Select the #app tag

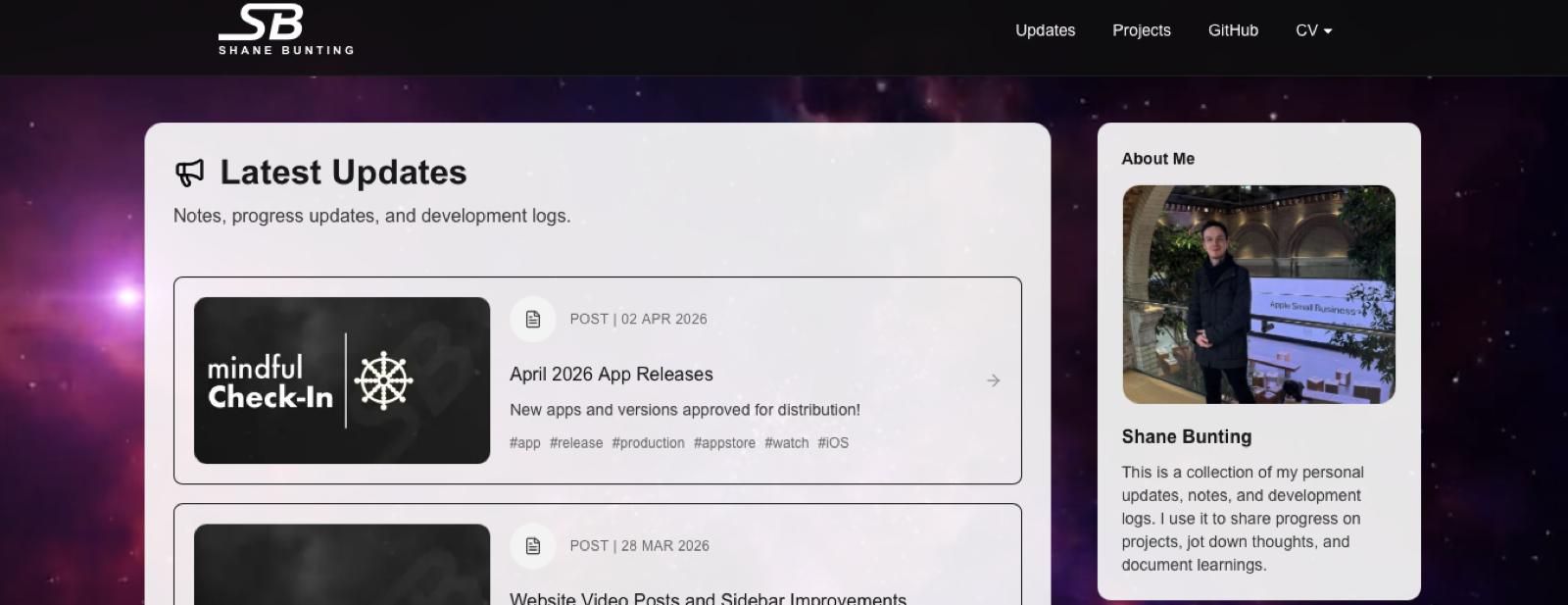(525, 443)
